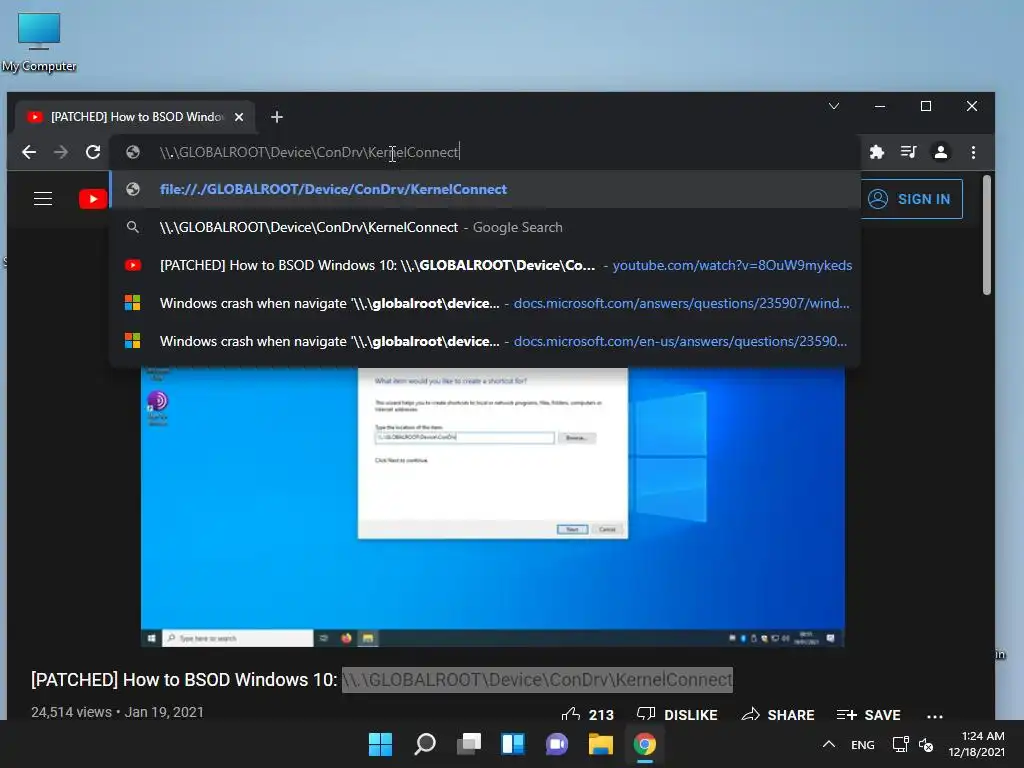Screen dimensions: 1024x768
Task: Select docs.microsoft.com/answers suggestion
Action: [485, 303]
